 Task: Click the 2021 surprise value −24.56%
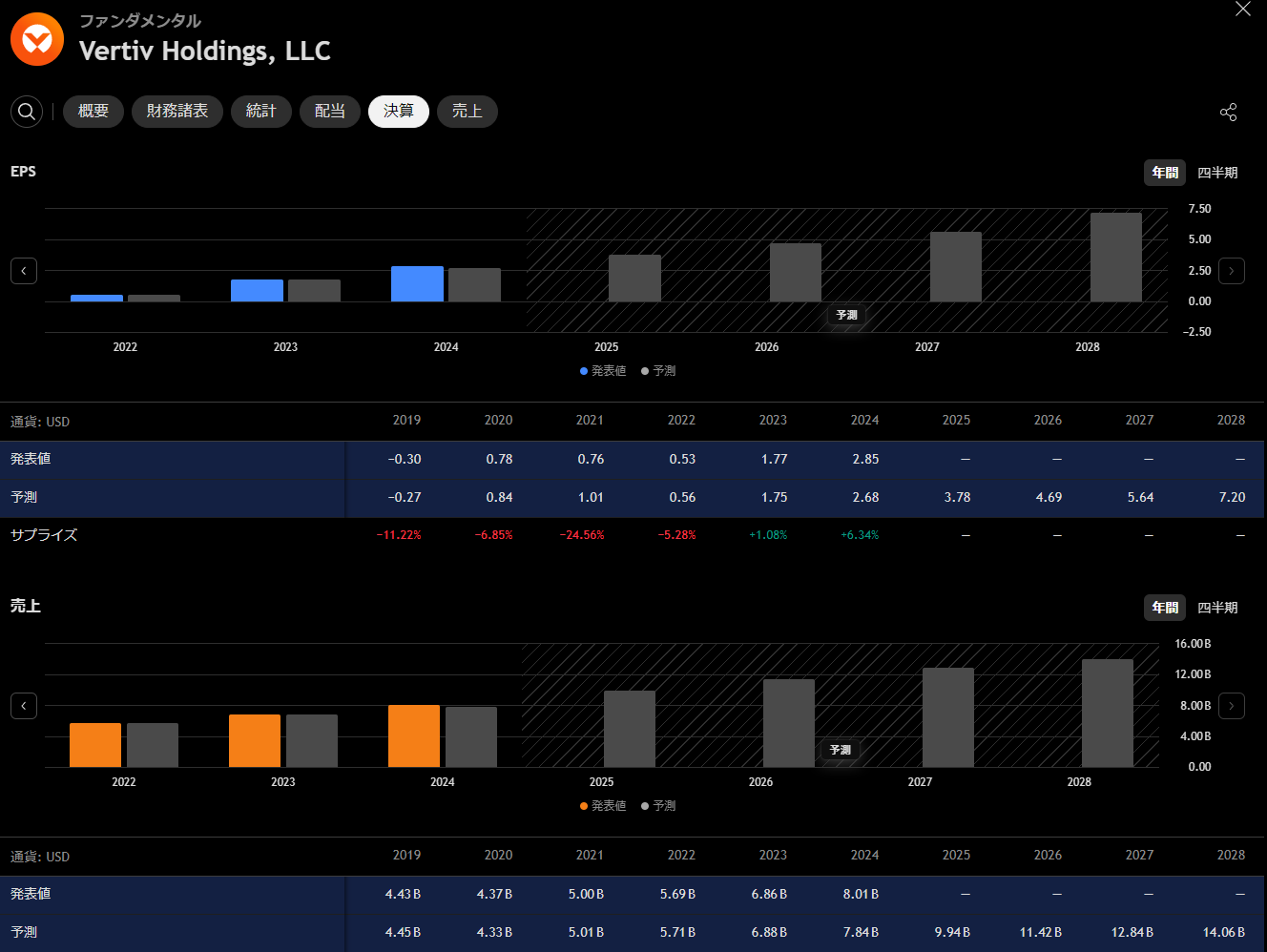point(582,535)
